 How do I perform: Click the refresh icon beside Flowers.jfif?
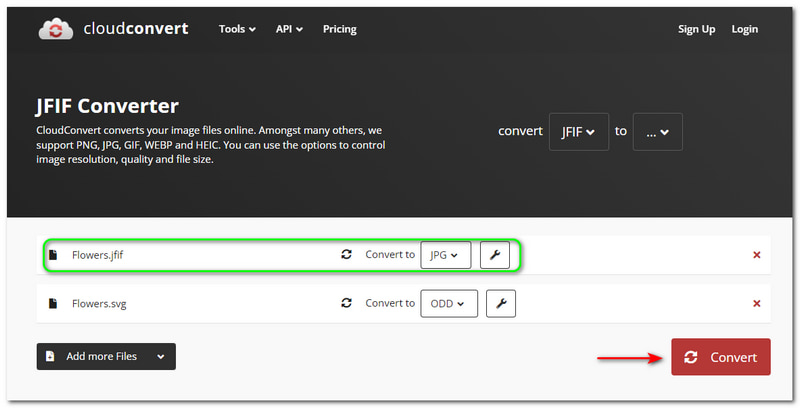[347, 255]
